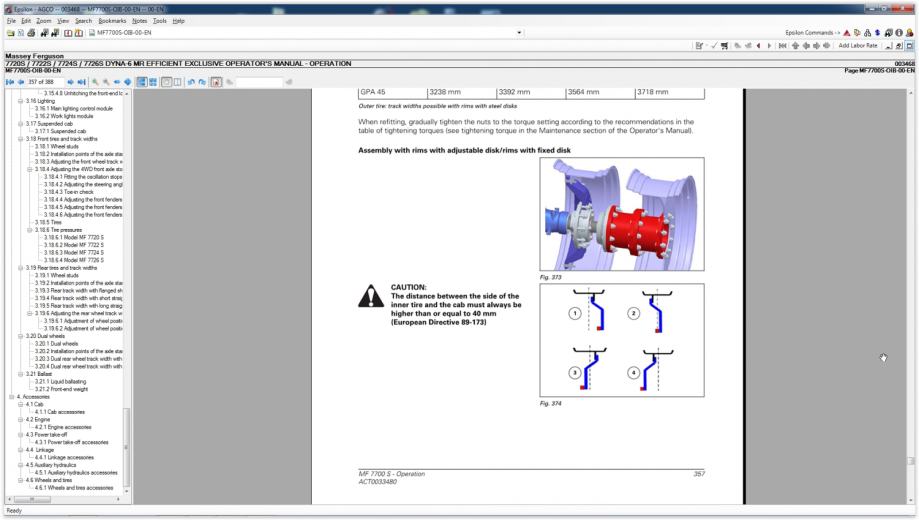Click the rotate left icon in viewer toolbar
Viewport: 919px width, 520px height.
pos(191,82)
